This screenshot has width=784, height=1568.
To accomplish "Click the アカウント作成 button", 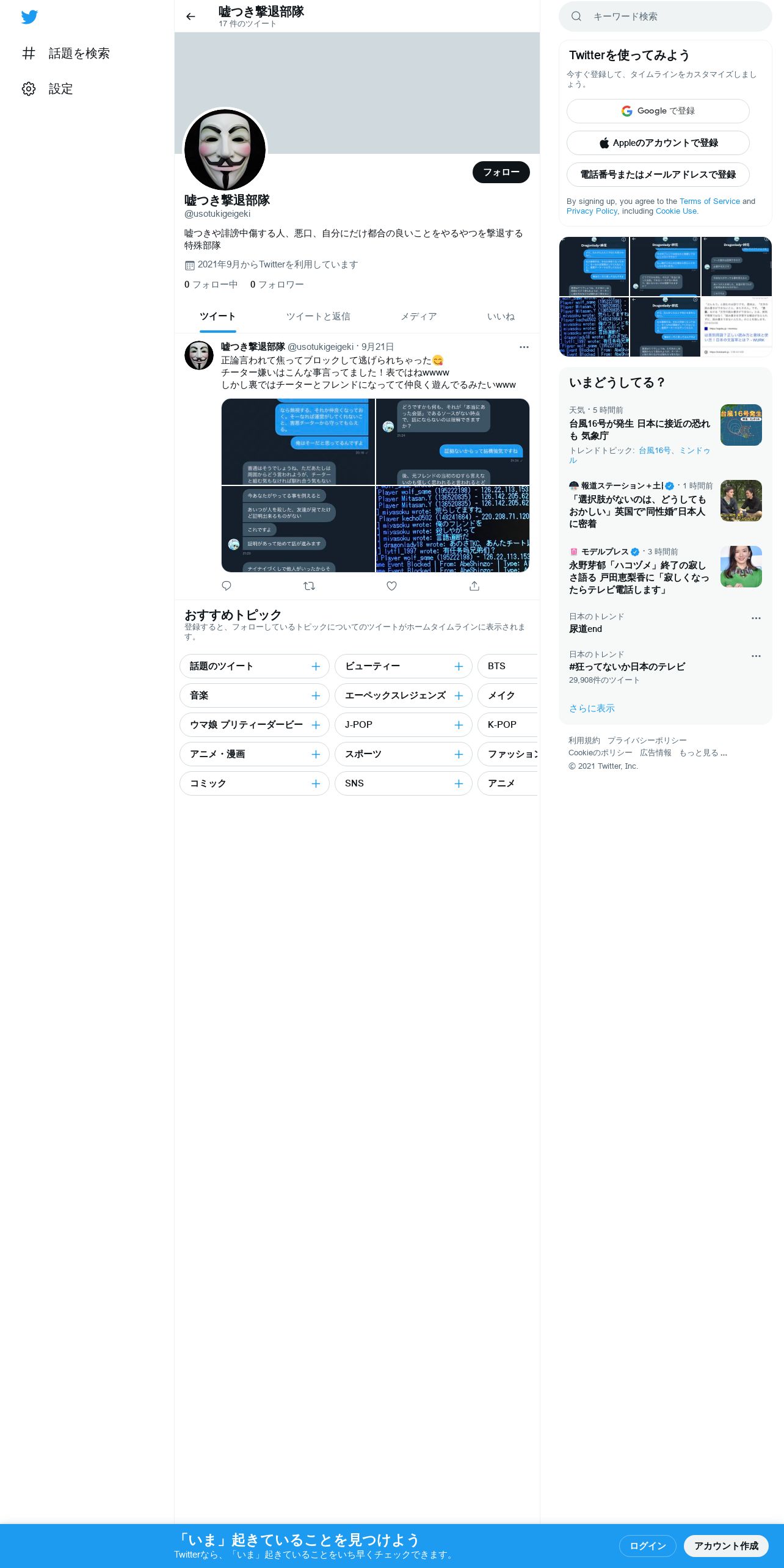I will tap(726, 1545).
